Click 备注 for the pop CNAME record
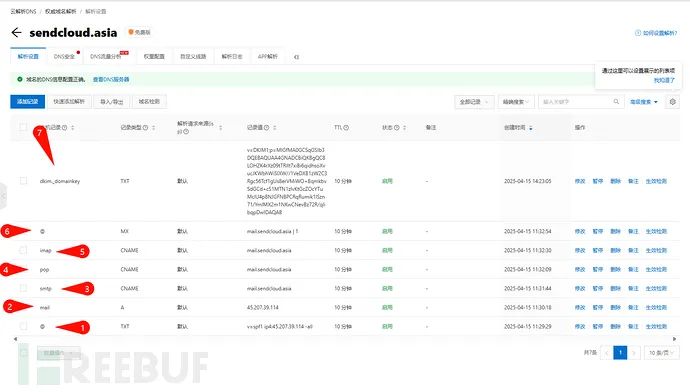This screenshot has width=690, height=392. (633, 269)
